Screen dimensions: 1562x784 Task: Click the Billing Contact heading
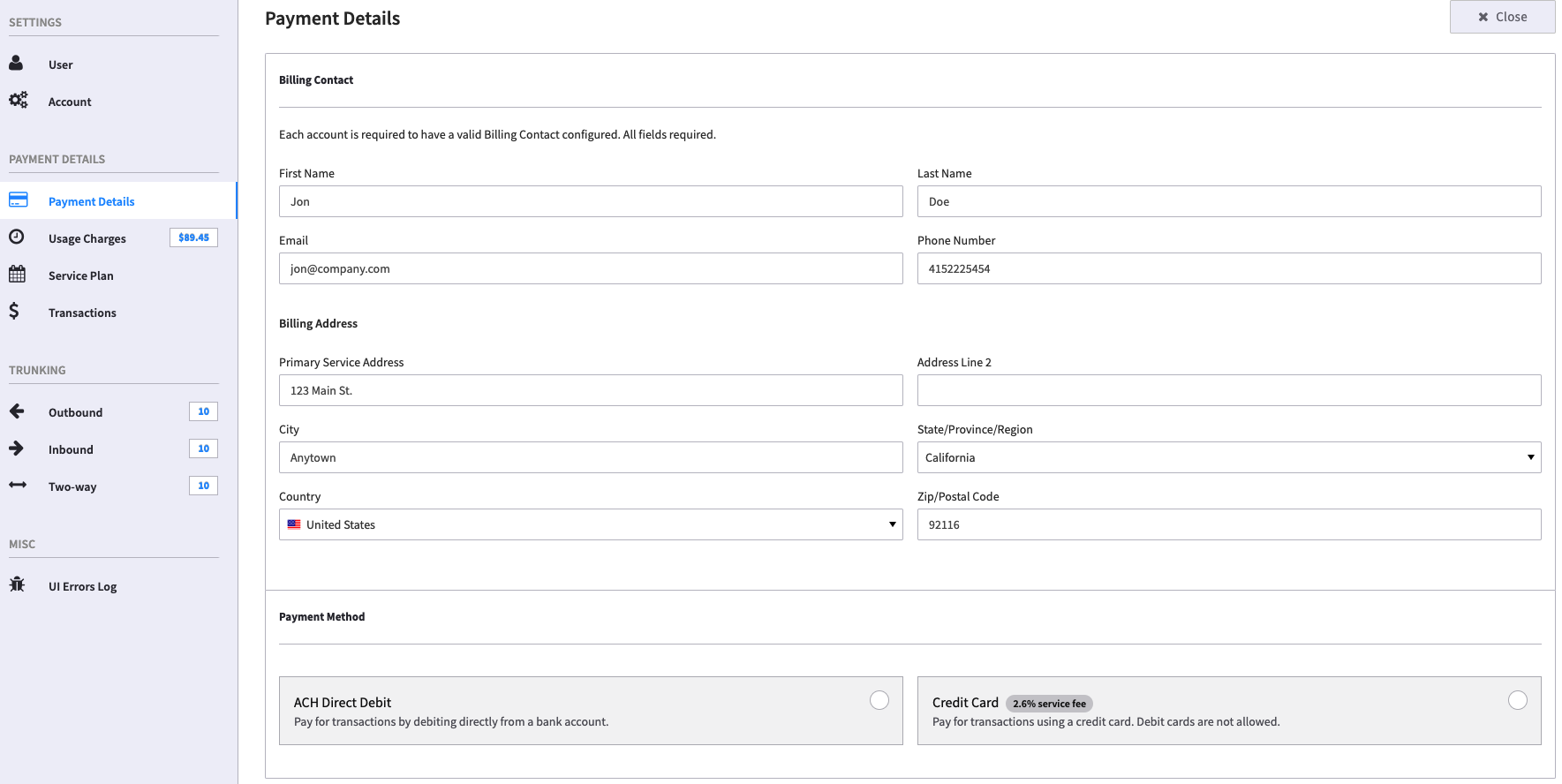click(x=316, y=80)
